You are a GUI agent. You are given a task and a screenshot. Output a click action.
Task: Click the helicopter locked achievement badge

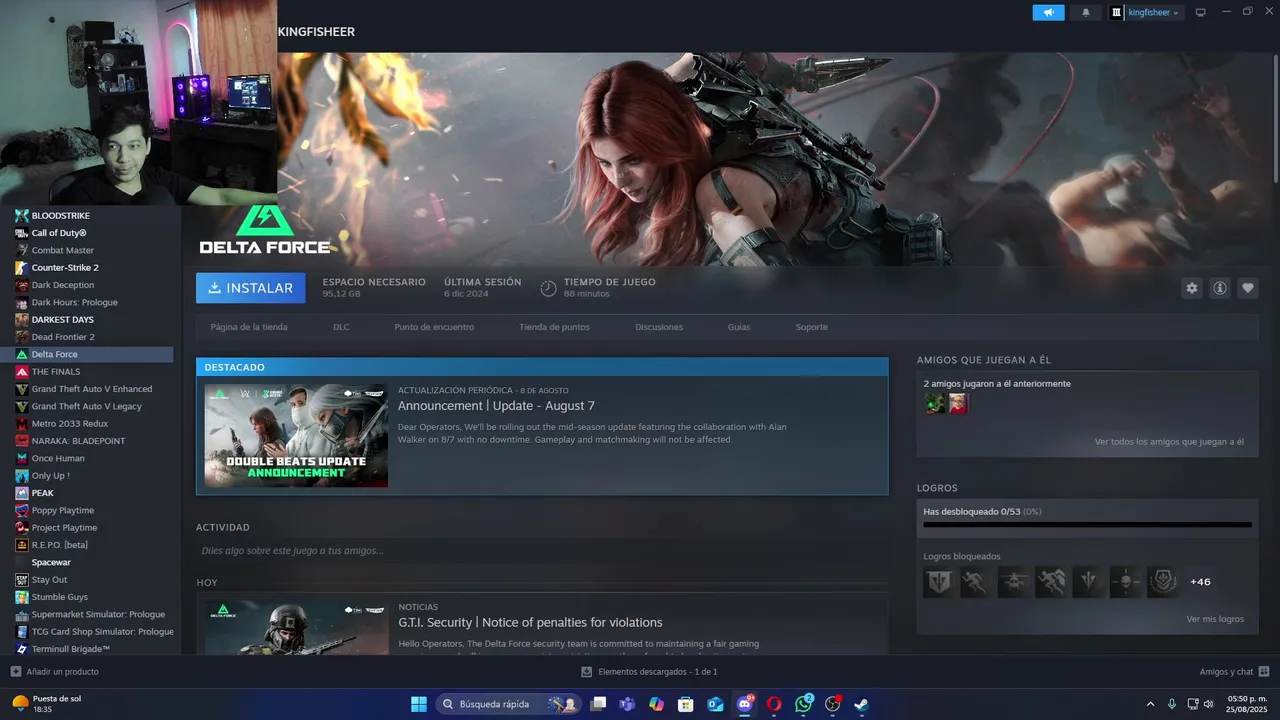coord(1013,582)
